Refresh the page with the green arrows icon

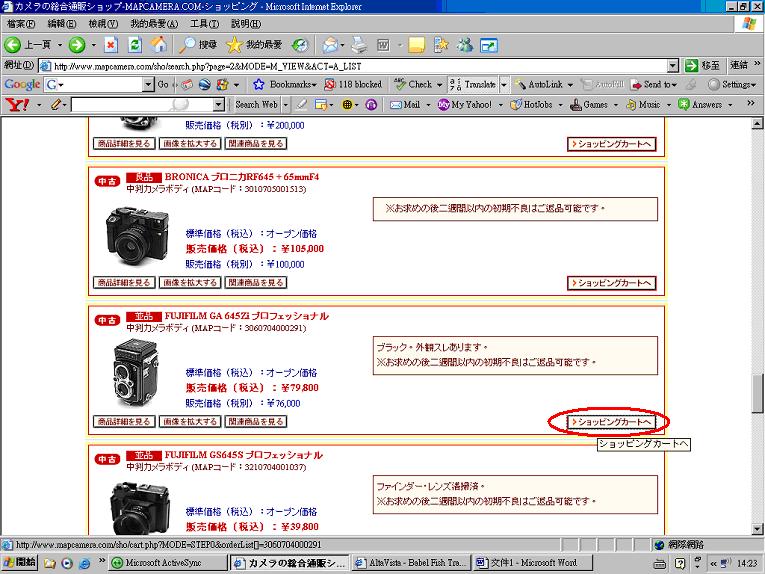135,45
